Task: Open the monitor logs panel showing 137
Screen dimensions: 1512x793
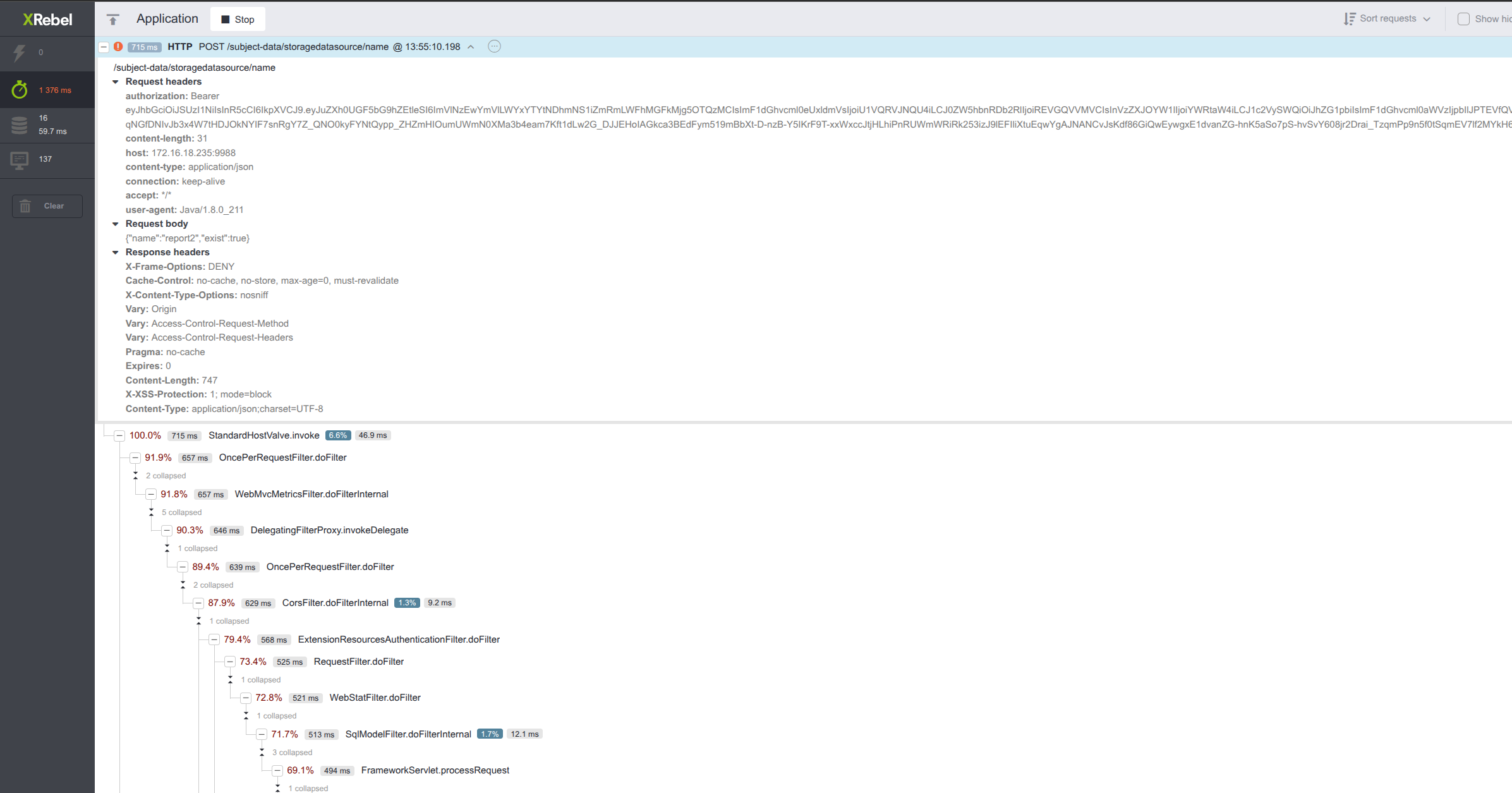Action: 20,160
